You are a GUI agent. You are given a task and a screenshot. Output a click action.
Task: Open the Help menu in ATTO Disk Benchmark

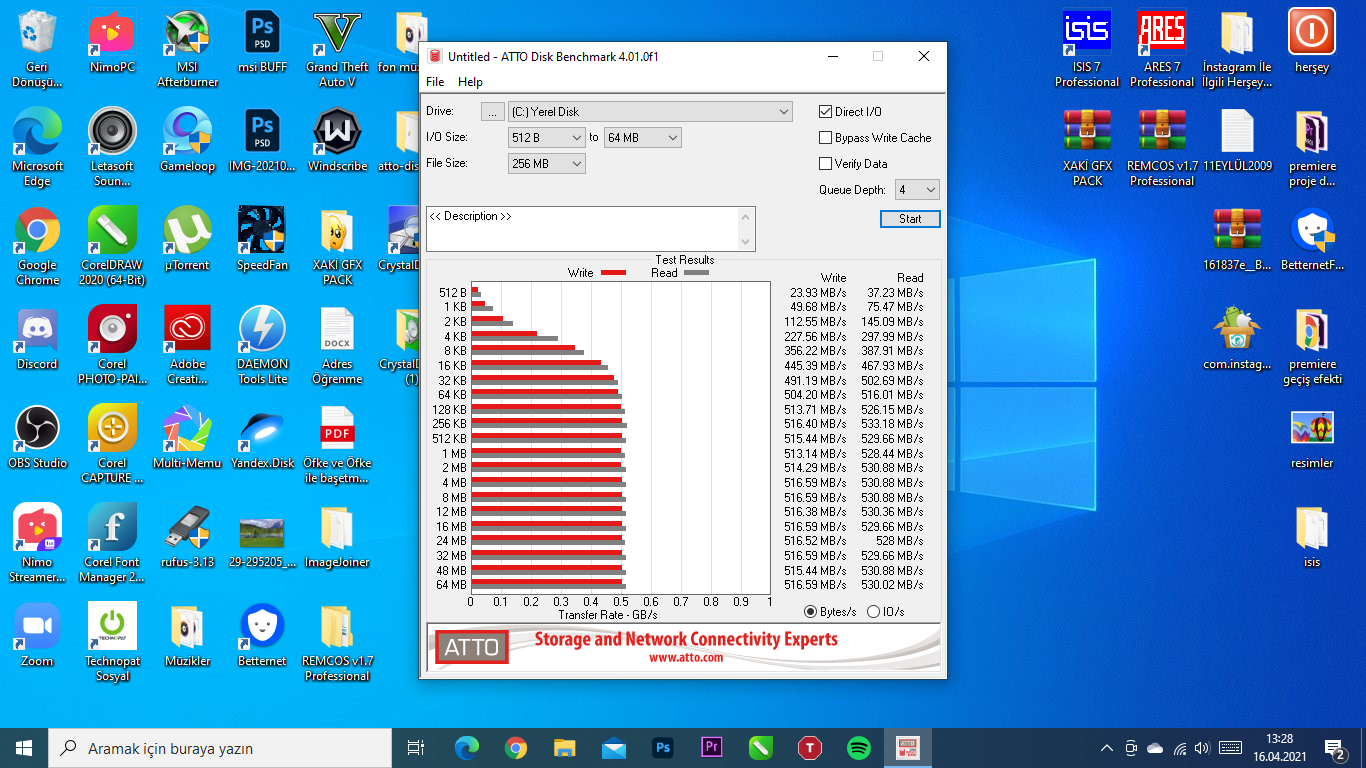point(470,82)
